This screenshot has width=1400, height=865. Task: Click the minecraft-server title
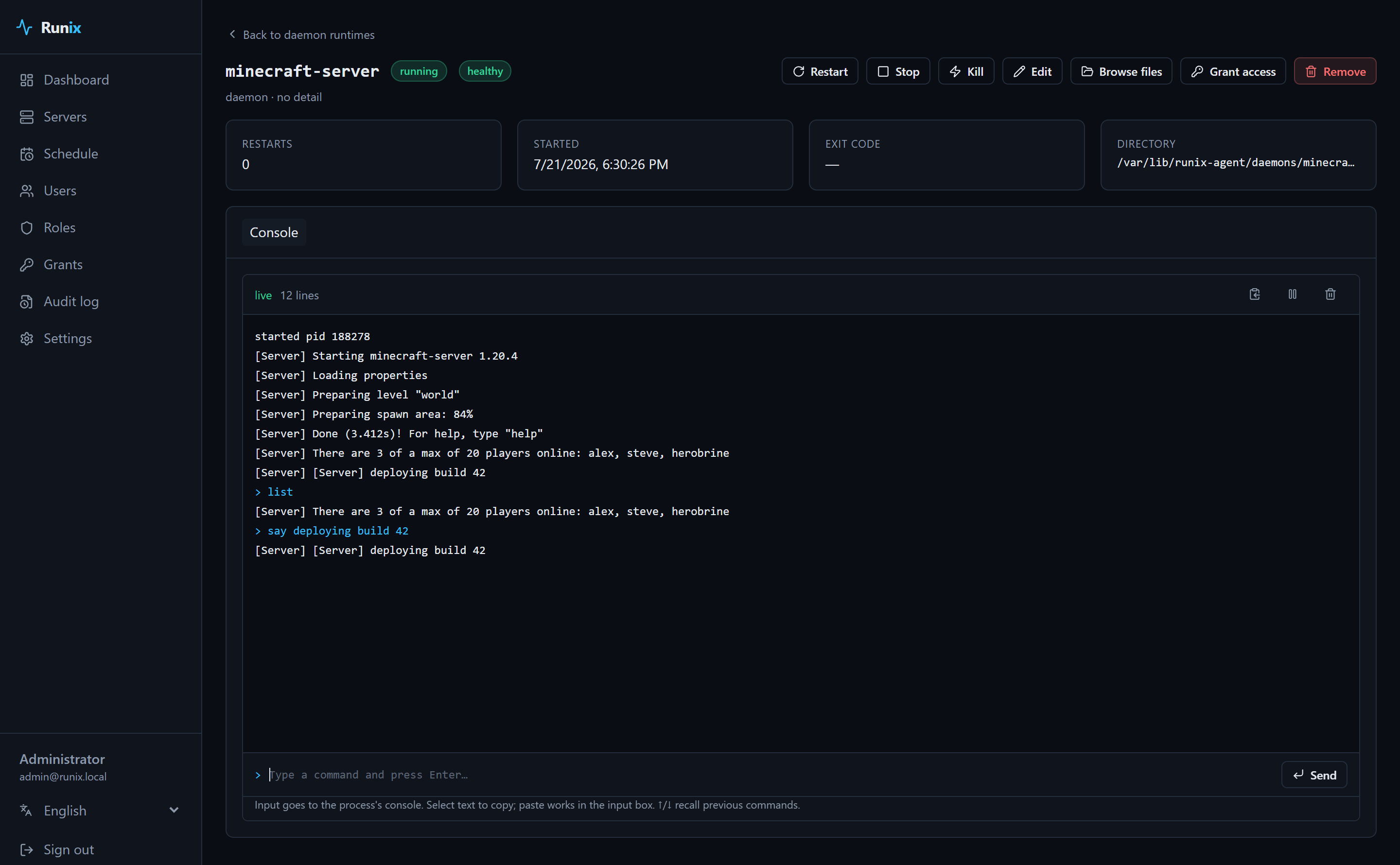[302, 71]
